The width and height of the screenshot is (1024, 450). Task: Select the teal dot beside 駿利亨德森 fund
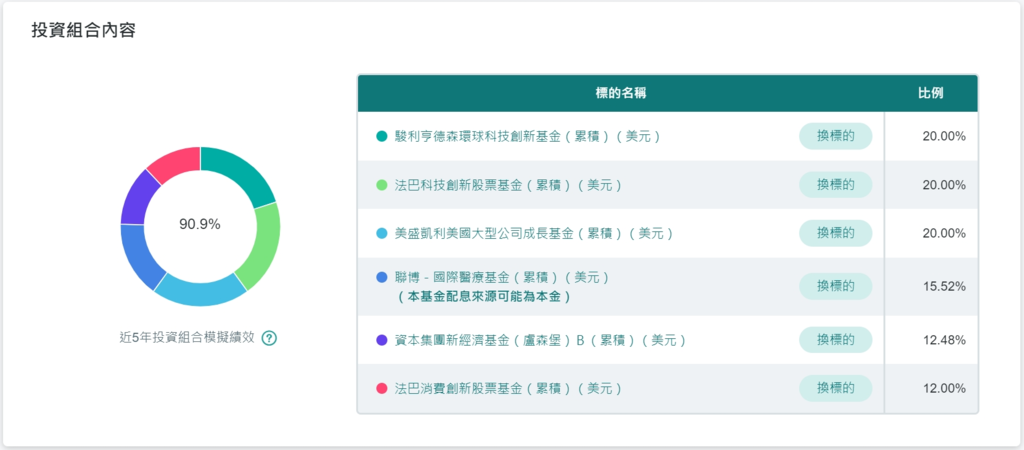click(382, 137)
